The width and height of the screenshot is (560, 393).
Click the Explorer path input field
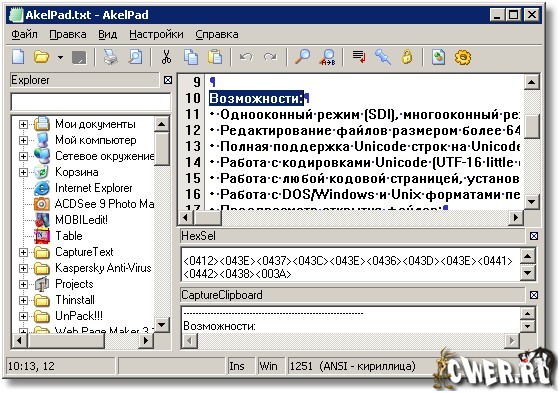click(91, 102)
